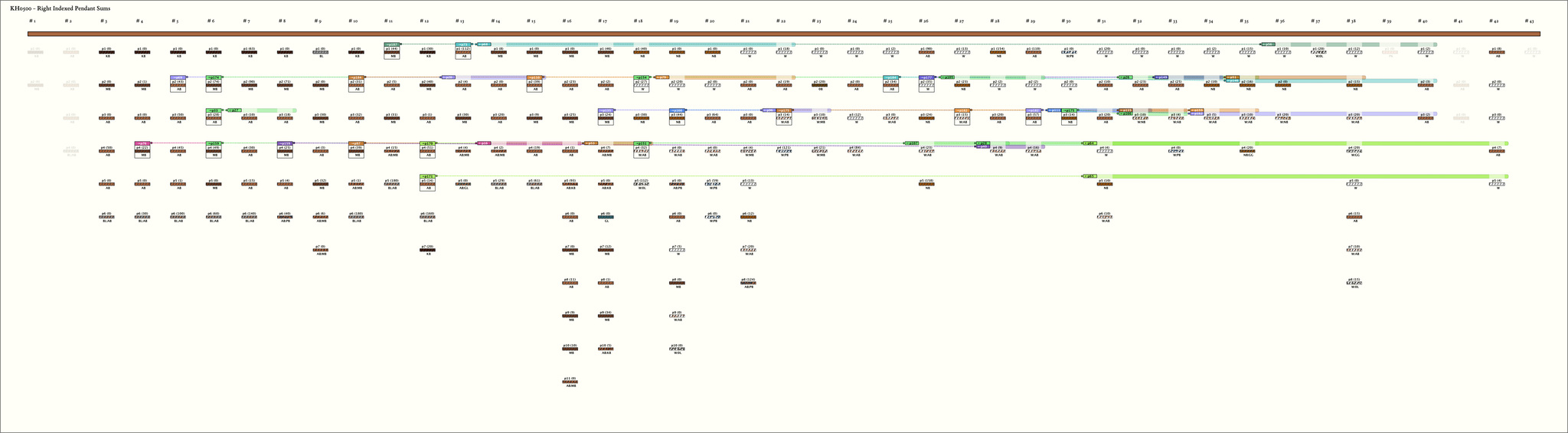This screenshot has width=1568, height=433.
Task: Select column header # 16
Action: pos(567,21)
